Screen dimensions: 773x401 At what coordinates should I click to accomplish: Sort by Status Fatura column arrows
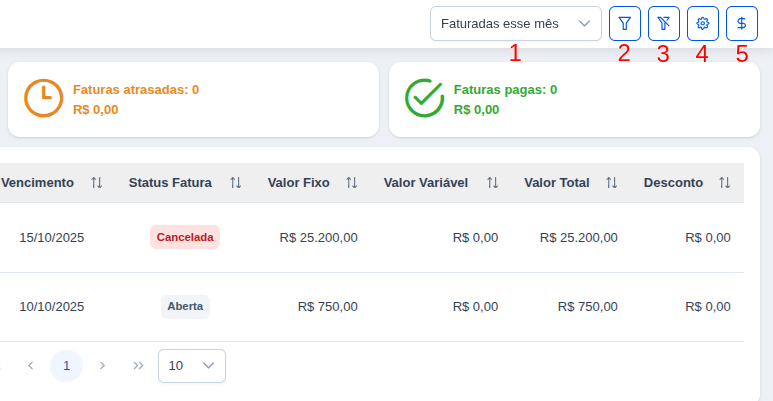236,183
